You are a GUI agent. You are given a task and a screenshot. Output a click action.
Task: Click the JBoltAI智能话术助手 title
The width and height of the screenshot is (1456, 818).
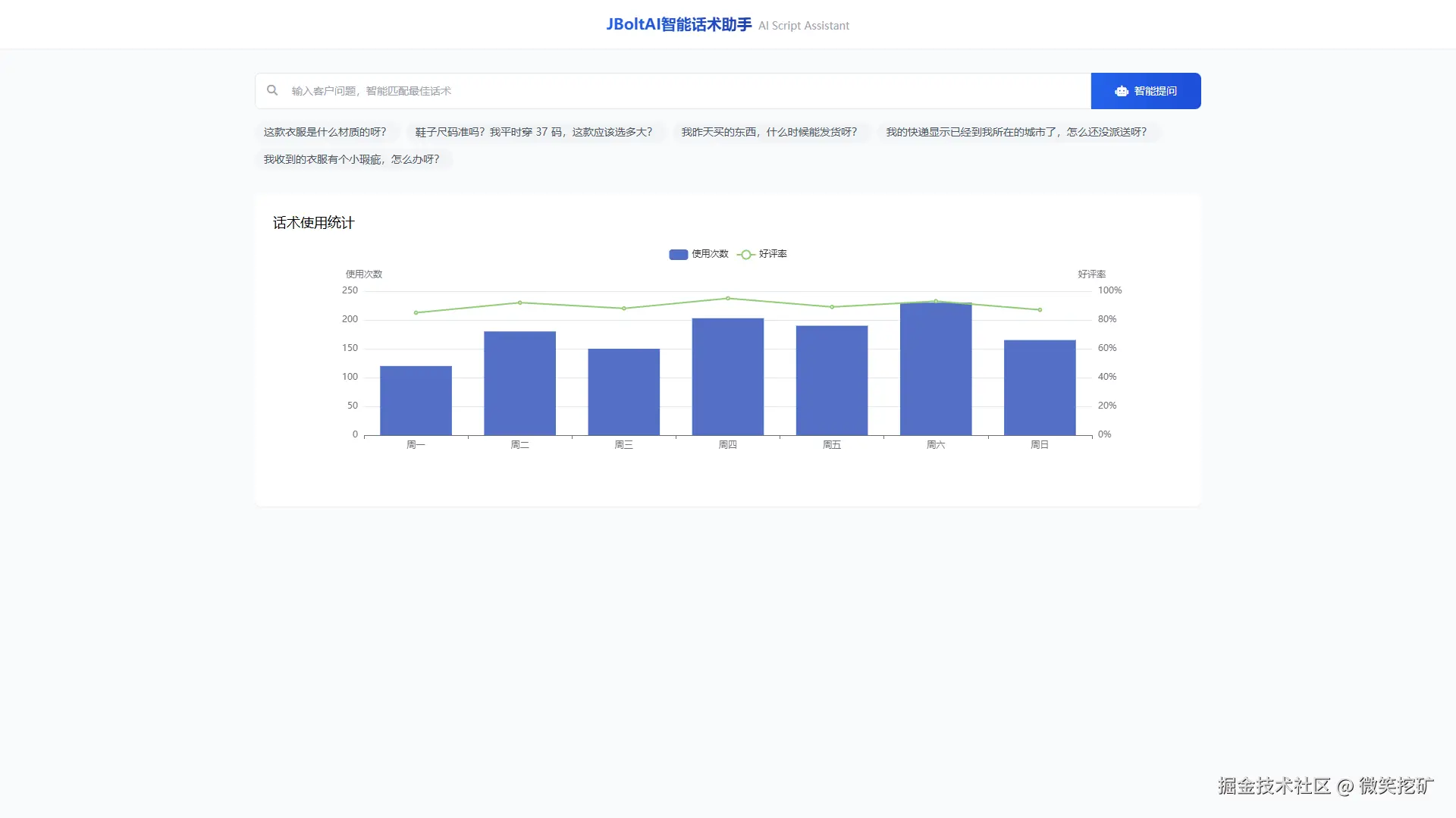coord(679,24)
